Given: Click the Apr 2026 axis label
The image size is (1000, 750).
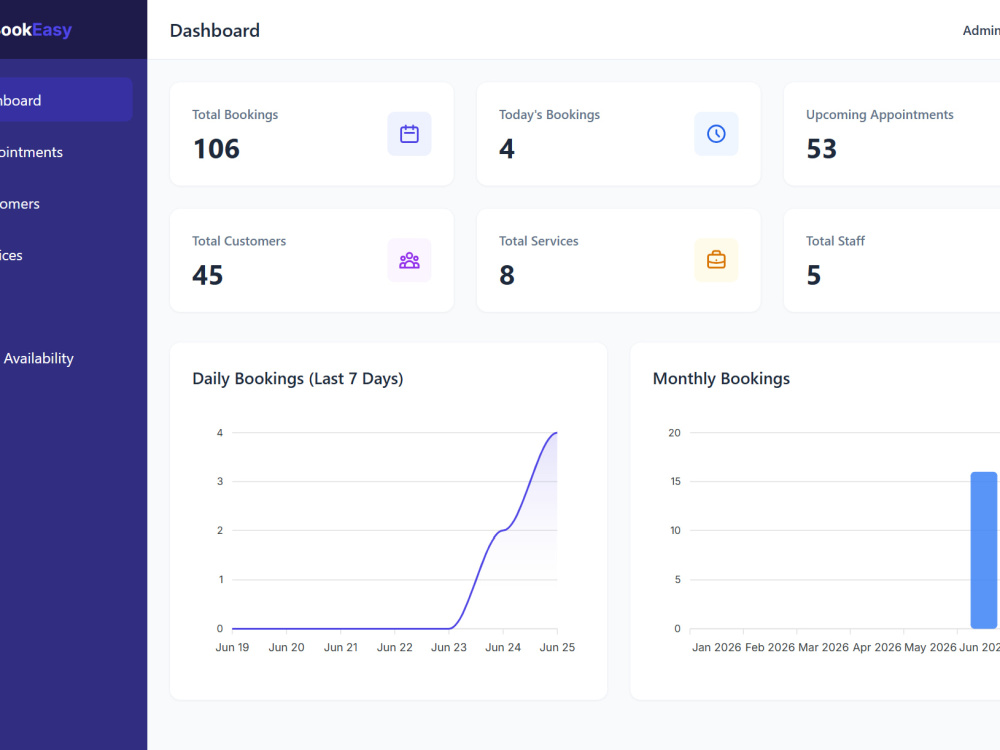Looking at the screenshot, I should pos(877,647).
